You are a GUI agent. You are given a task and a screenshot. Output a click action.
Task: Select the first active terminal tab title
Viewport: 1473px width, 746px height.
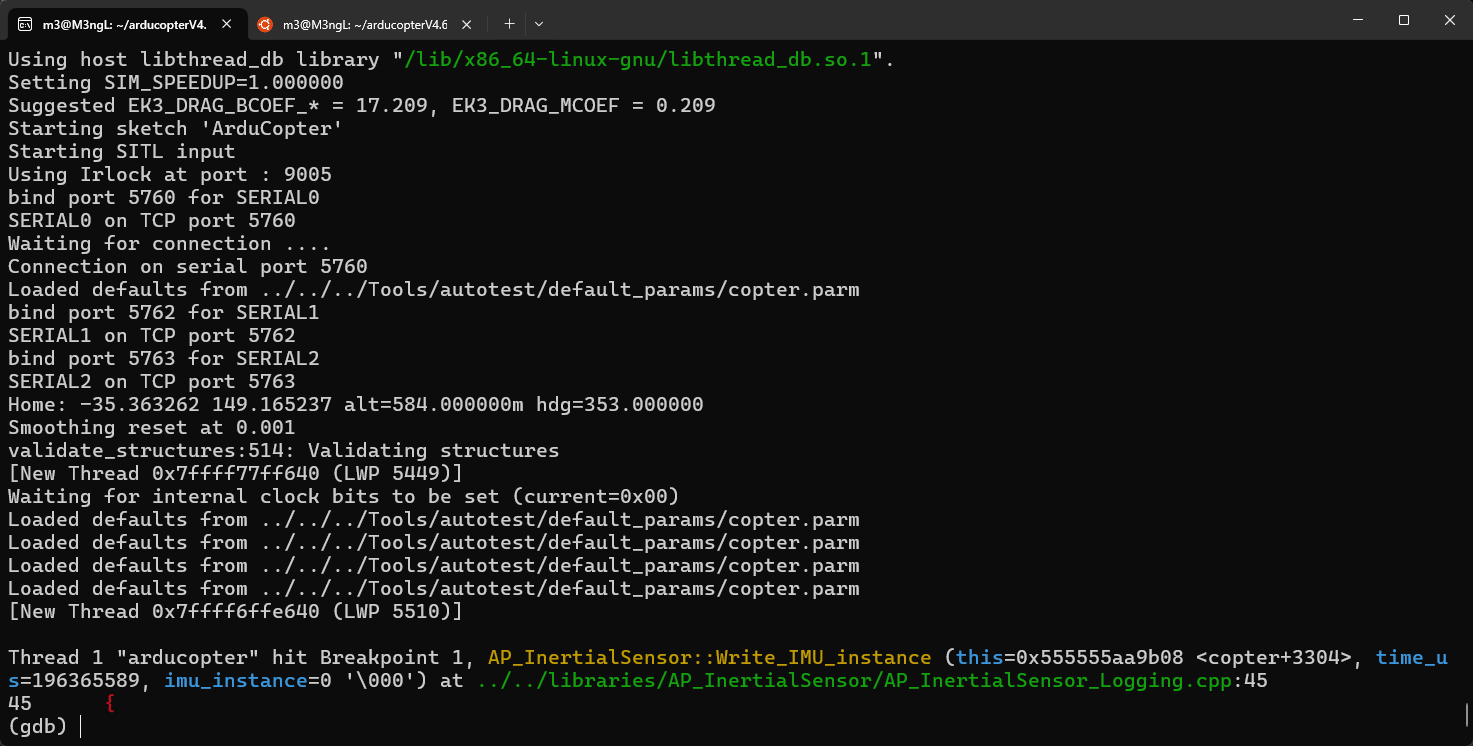tap(124, 23)
